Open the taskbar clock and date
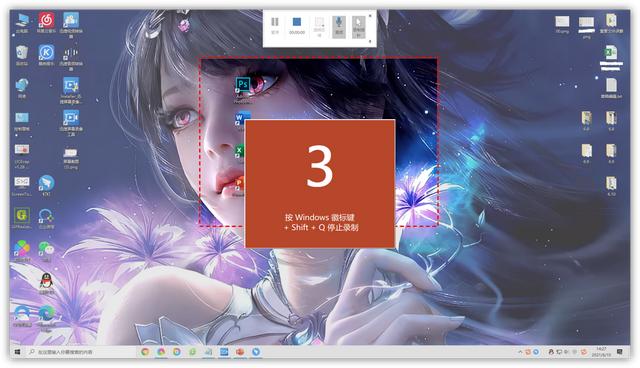Viewport: 640px width, 368px height. (601, 352)
